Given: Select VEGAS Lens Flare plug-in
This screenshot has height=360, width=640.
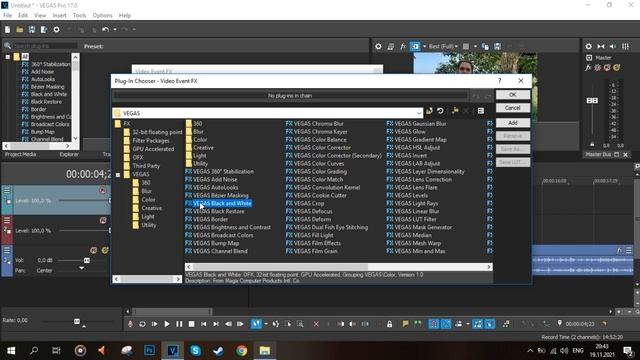Looking at the screenshot, I should 416,187.
